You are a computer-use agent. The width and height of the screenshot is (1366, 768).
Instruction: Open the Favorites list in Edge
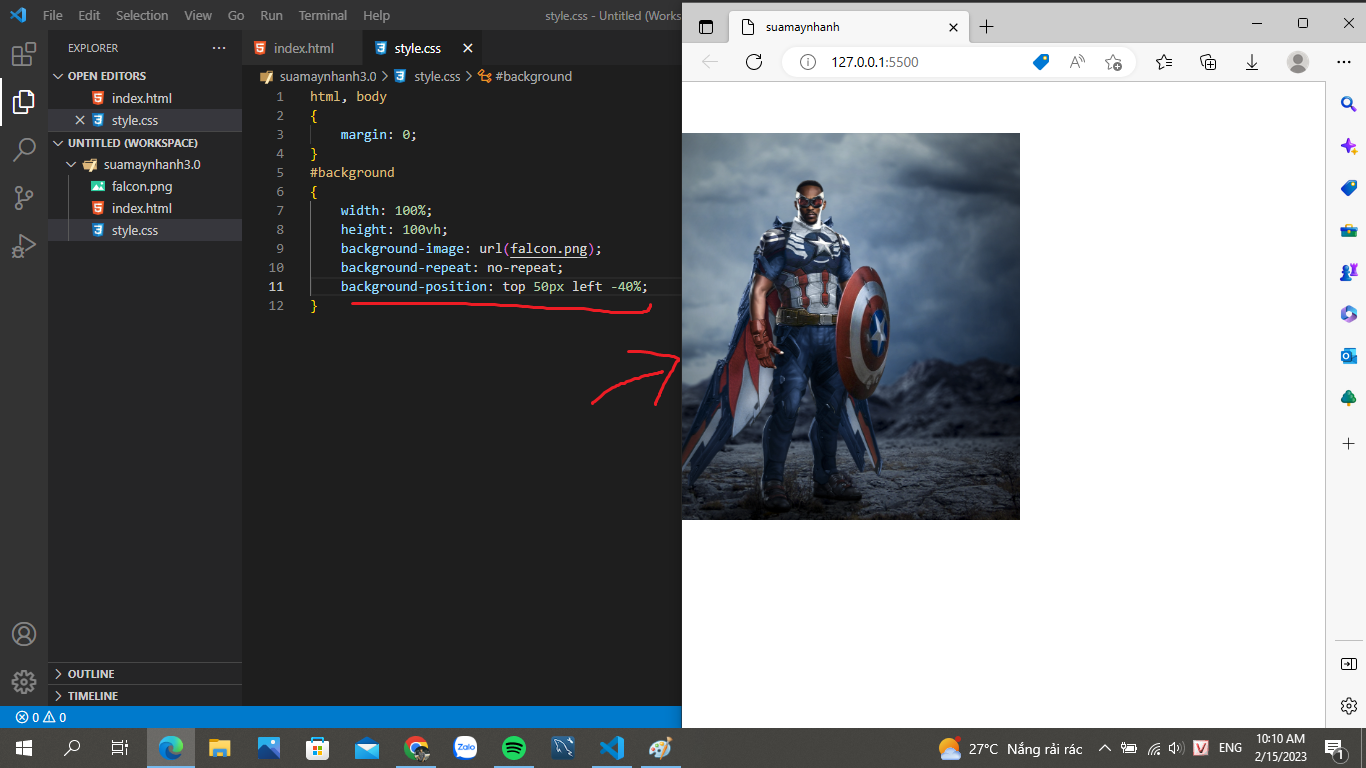[x=1164, y=62]
